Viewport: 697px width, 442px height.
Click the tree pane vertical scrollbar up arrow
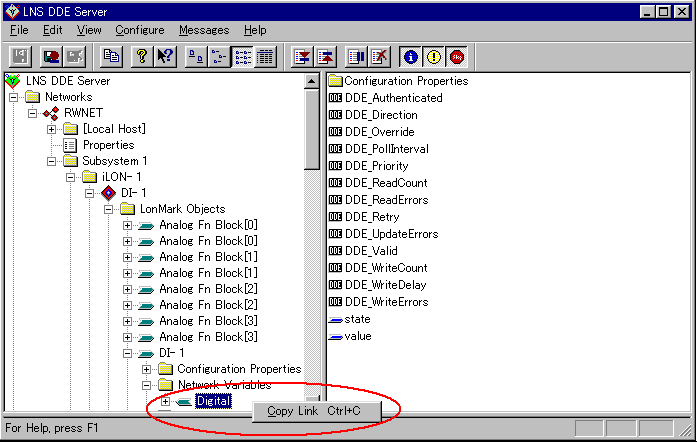(x=312, y=82)
